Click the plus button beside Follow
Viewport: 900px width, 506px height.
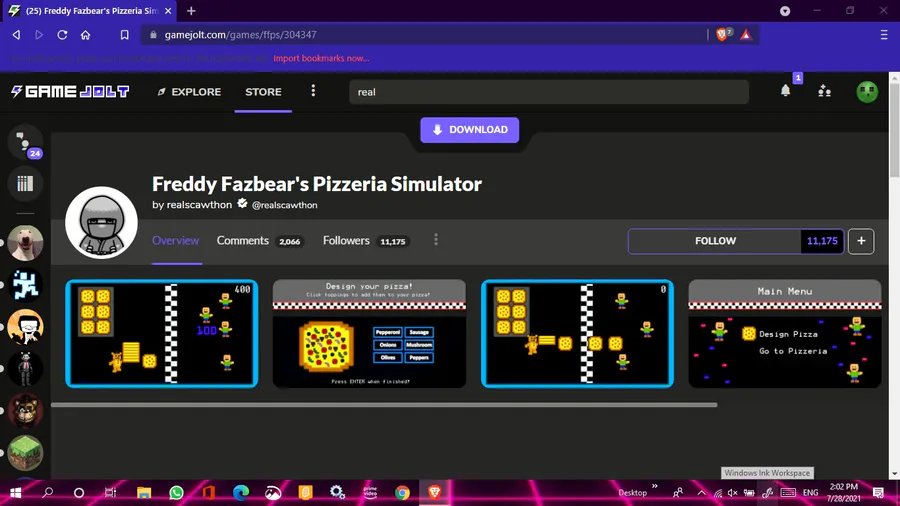[861, 241]
